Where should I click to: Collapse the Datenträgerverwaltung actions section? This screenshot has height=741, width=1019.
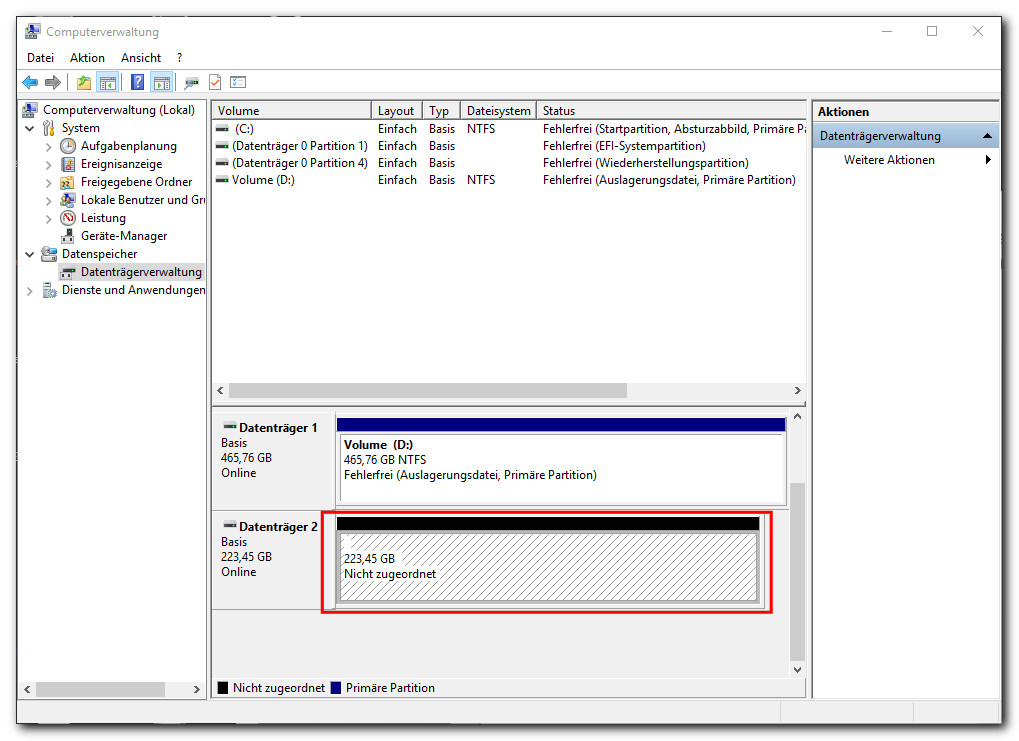[x=987, y=136]
